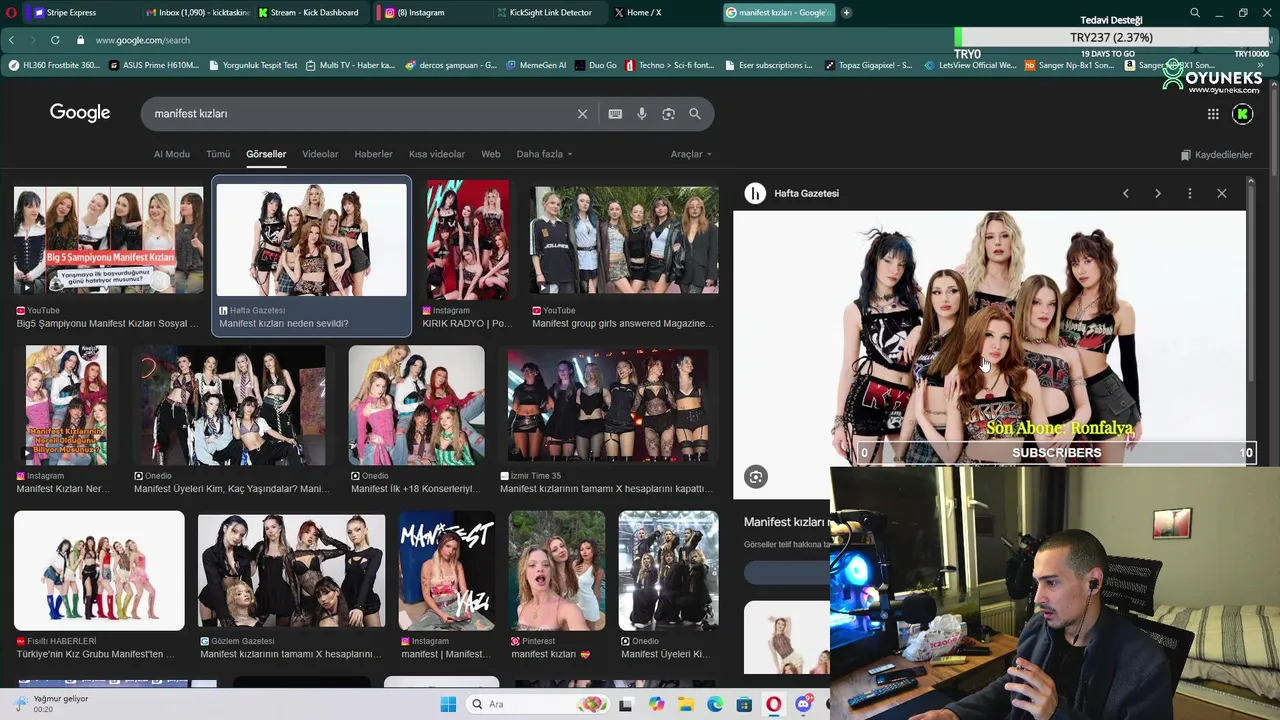Open Big5 Şampiyonu Manifest Kızları YouTube thumbnail
1280x720 pixels.
109,240
